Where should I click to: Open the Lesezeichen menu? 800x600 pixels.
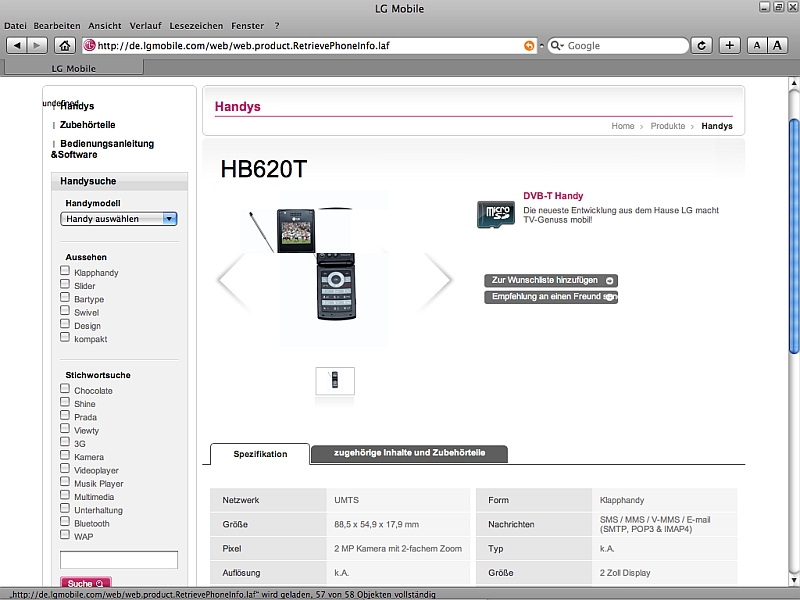click(196, 26)
